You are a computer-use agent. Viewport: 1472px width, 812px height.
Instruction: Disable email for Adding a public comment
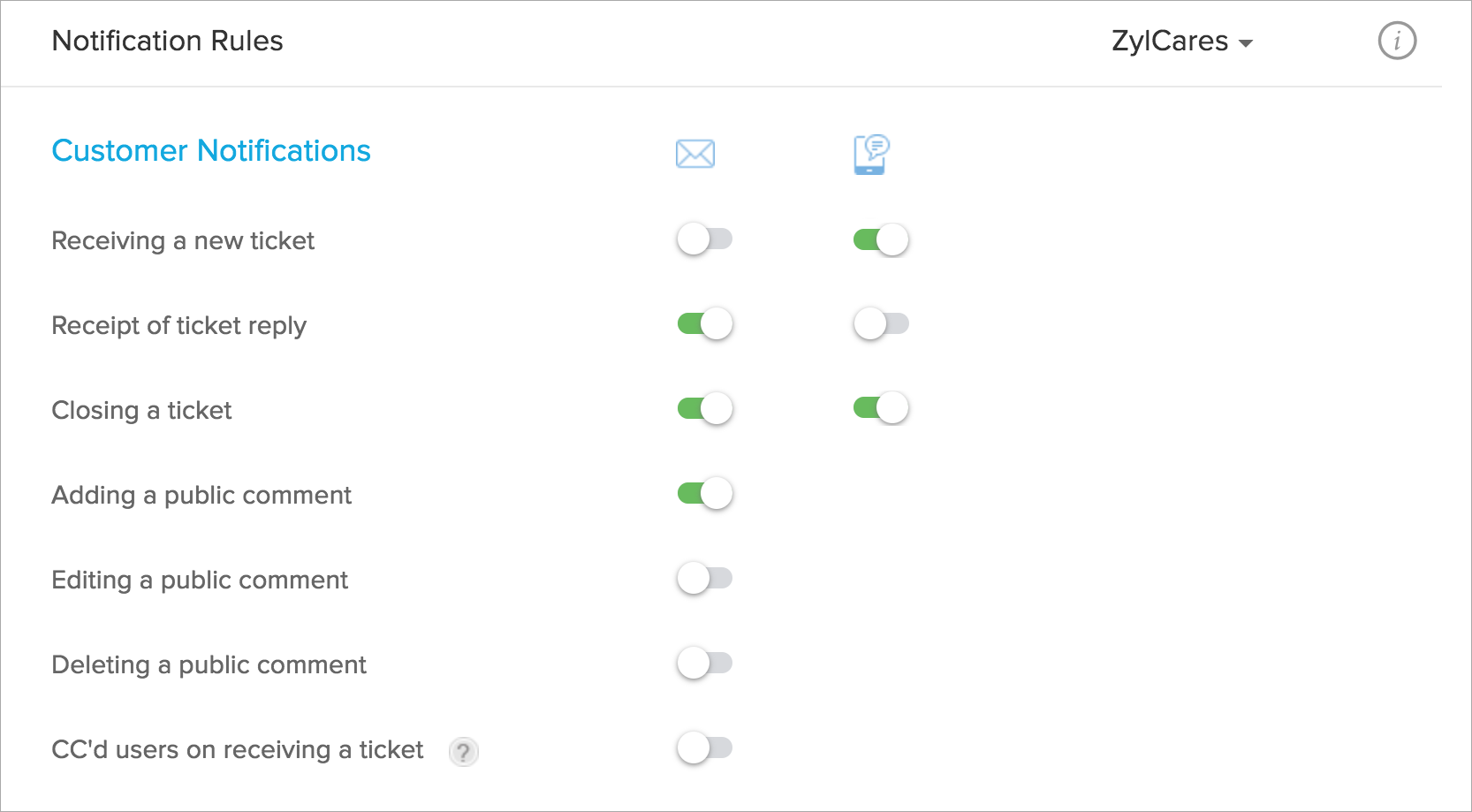(x=704, y=494)
